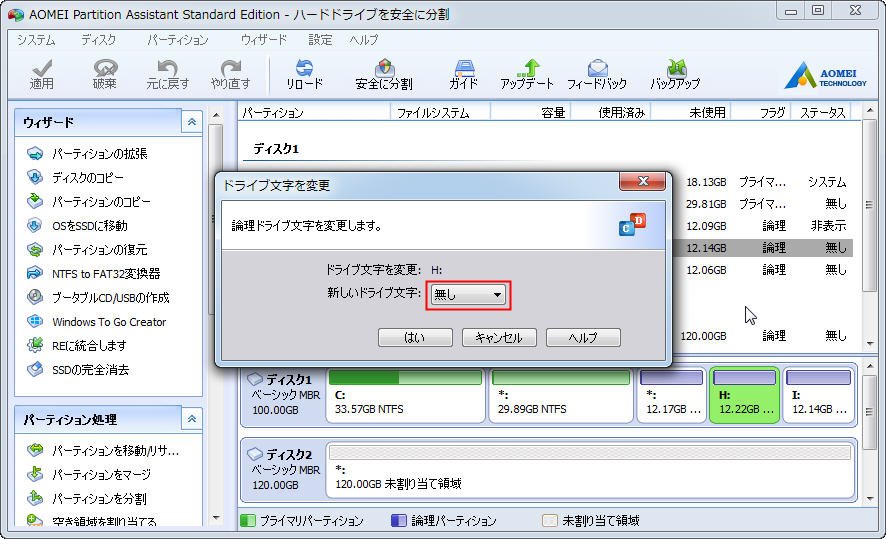Select パーティションをマージ operation
This screenshot has width=886, height=539.
[x=89, y=475]
